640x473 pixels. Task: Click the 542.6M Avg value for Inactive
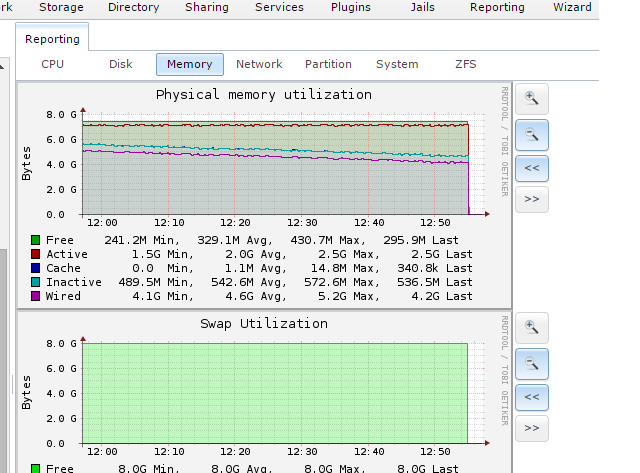[x=249, y=282]
